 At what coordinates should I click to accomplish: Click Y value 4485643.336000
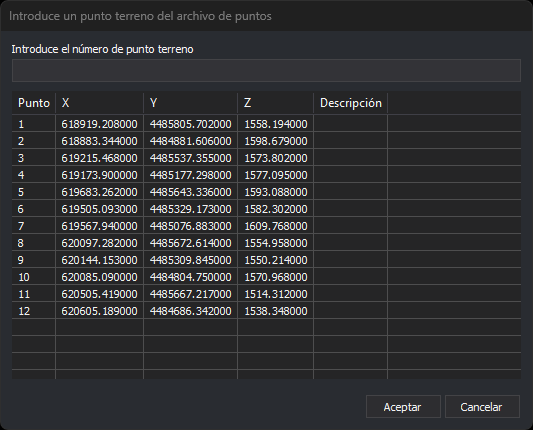[191, 192]
